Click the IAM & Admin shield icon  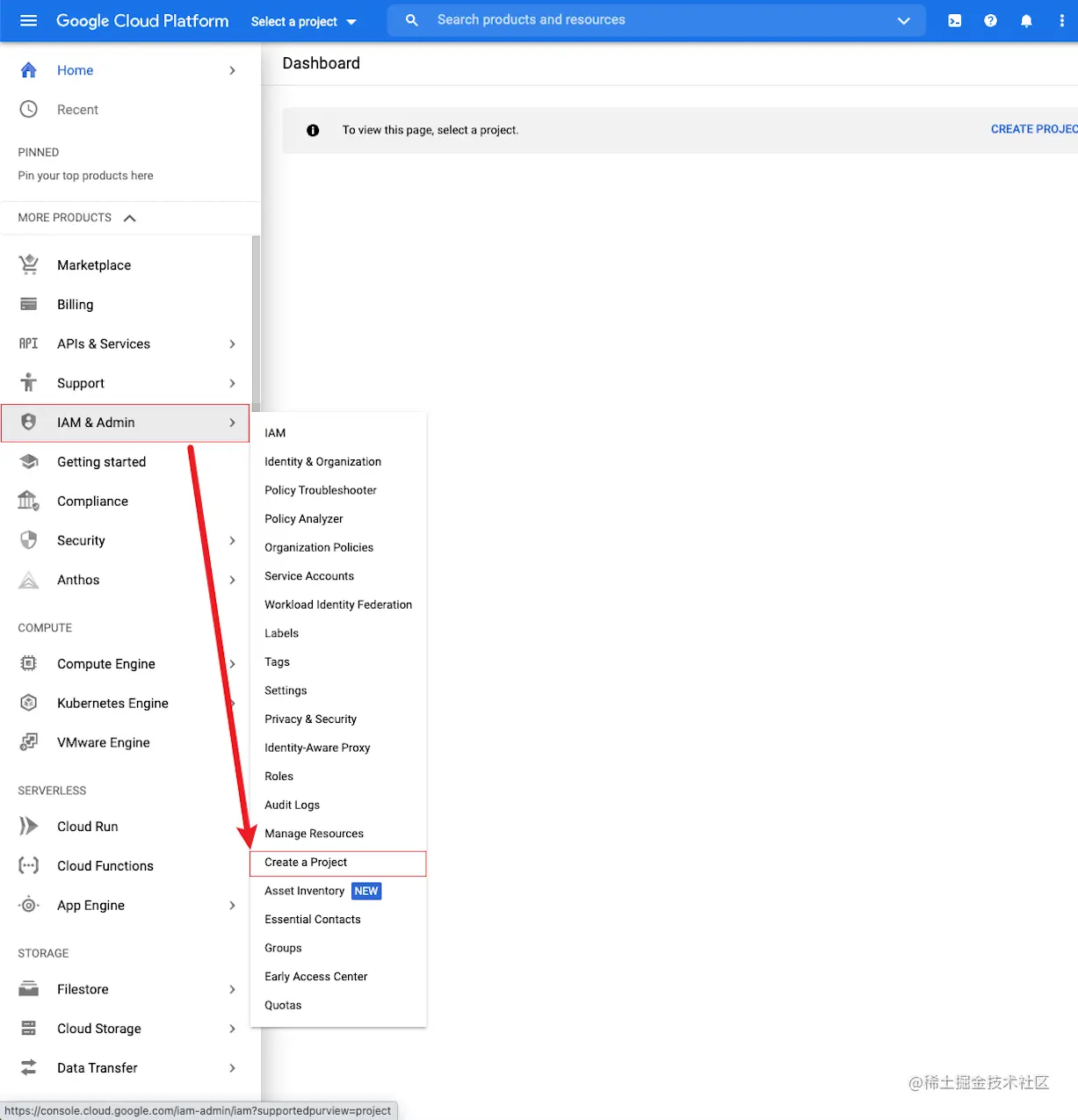click(29, 423)
